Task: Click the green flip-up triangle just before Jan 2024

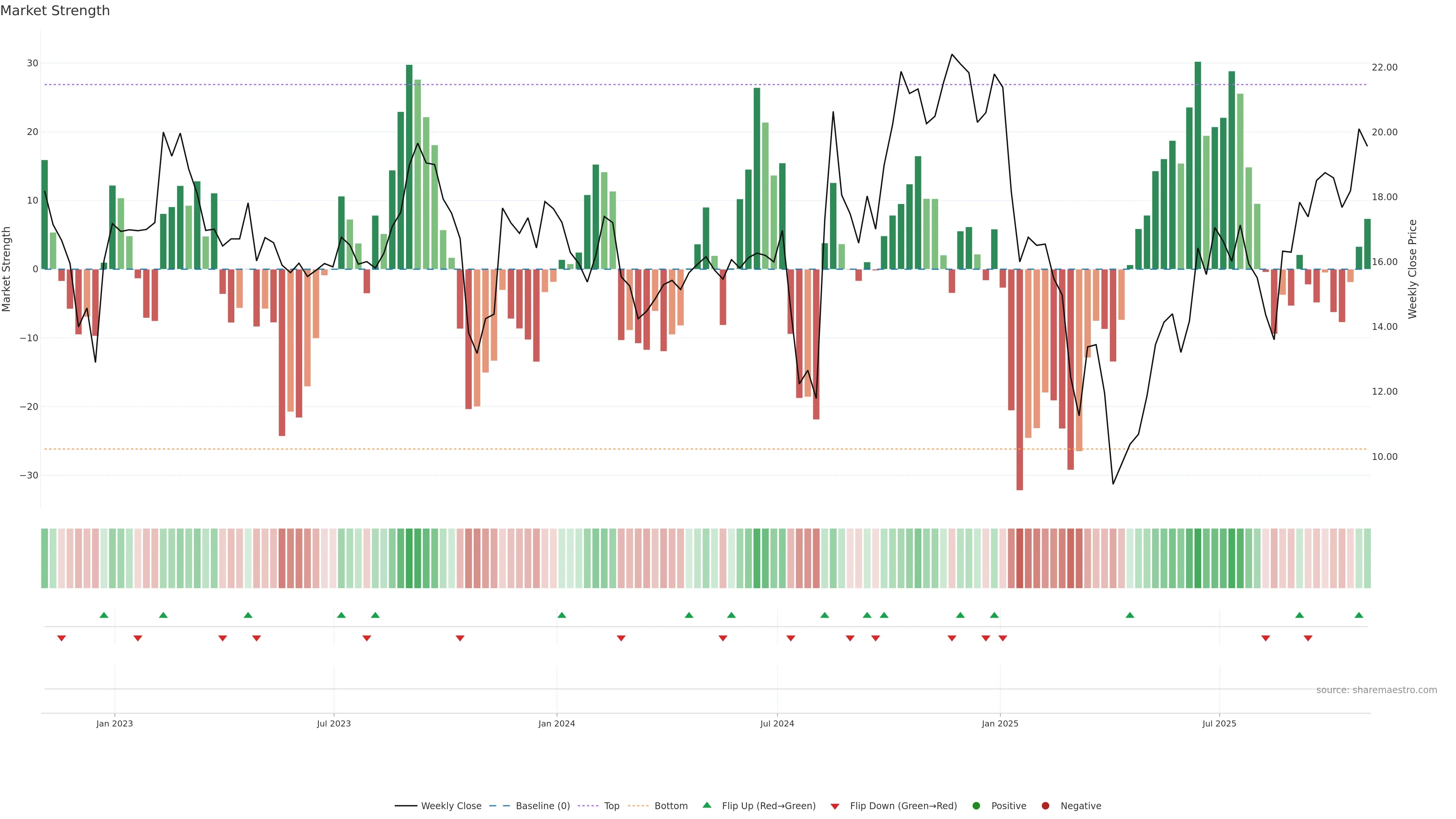Action: click(561, 615)
